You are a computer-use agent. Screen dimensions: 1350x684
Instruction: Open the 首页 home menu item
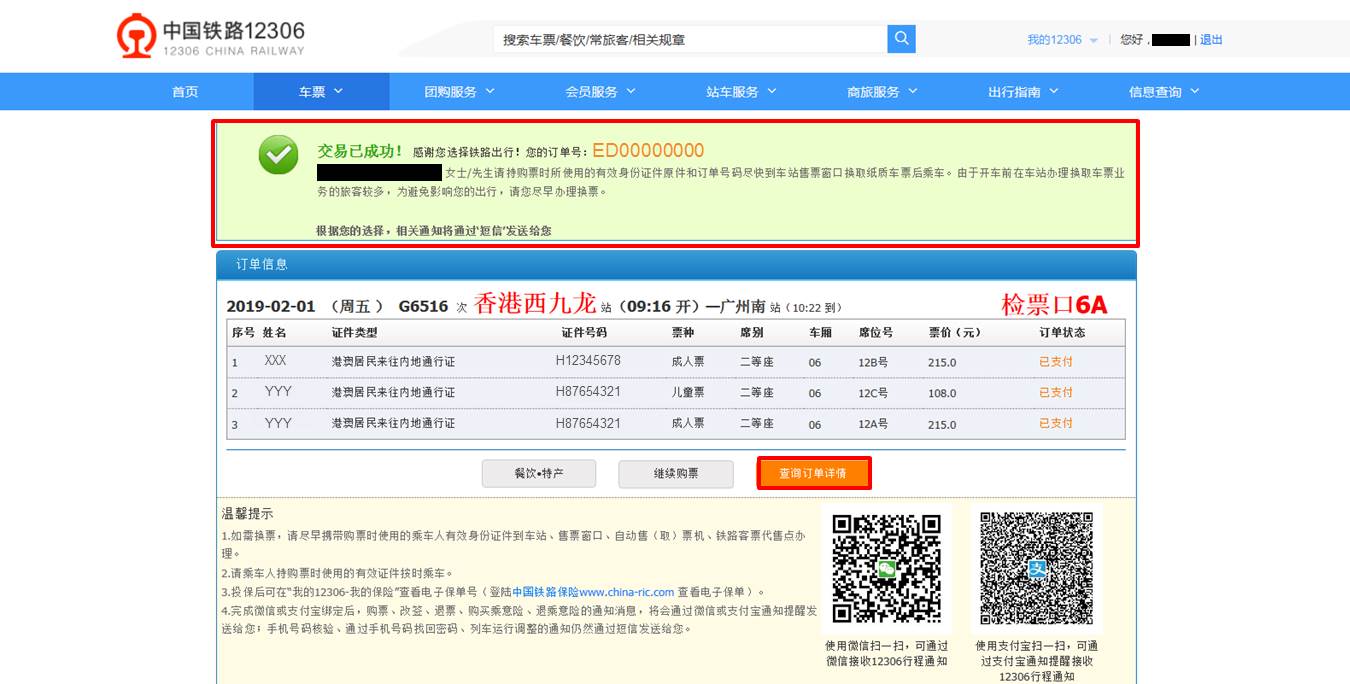pos(183,90)
